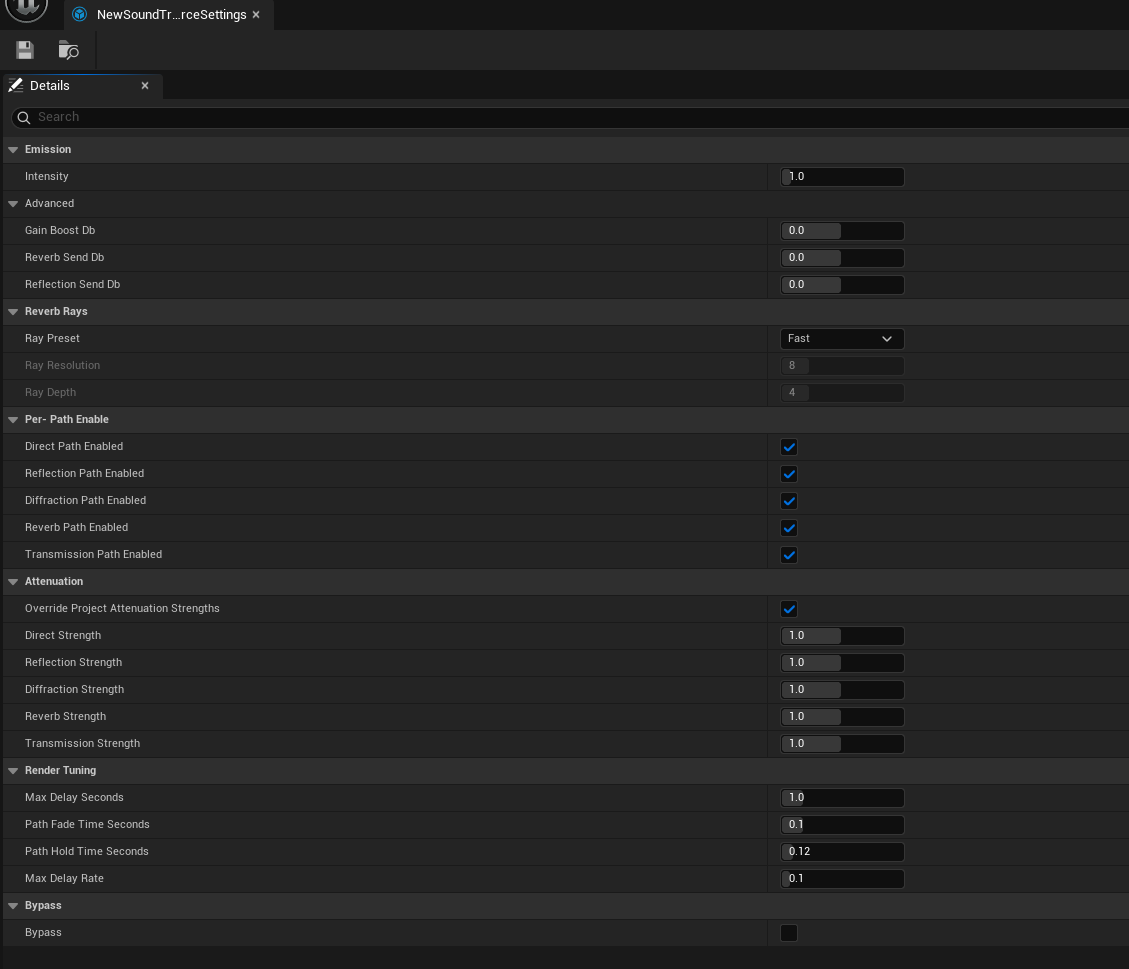Image resolution: width=1129 pixels, height=969 pixels.
Task: Click the Max Delay Rate label
Action: click(64, 878)
